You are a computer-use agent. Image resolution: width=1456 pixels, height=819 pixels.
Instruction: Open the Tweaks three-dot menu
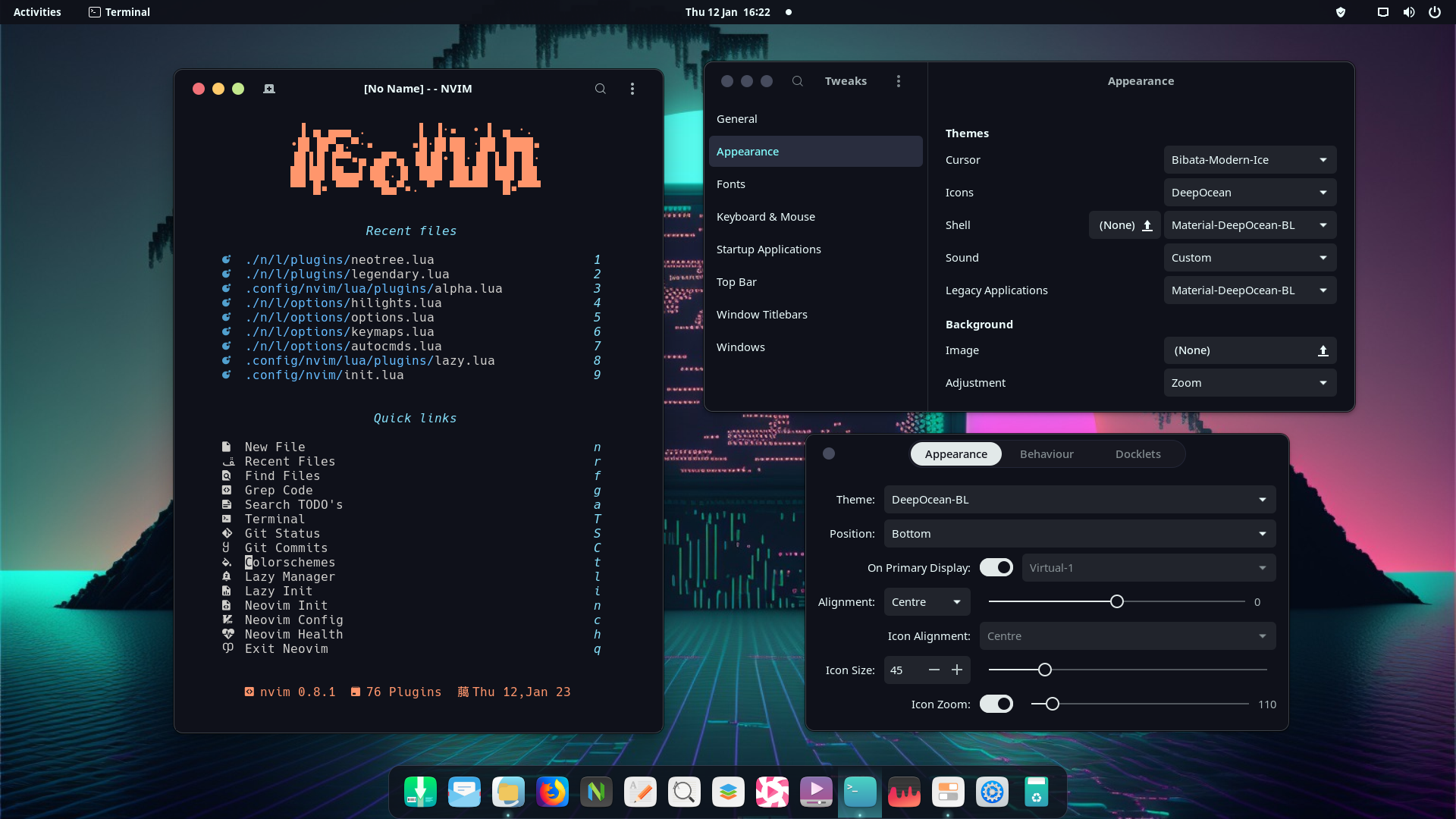899,81
